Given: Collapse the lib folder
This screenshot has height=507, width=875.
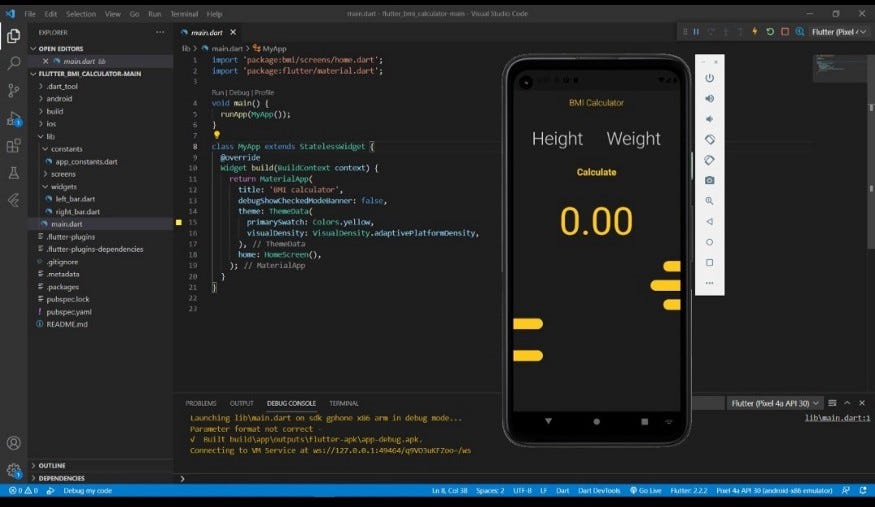Looking at the screenshot, I should (x=100, y=136).
